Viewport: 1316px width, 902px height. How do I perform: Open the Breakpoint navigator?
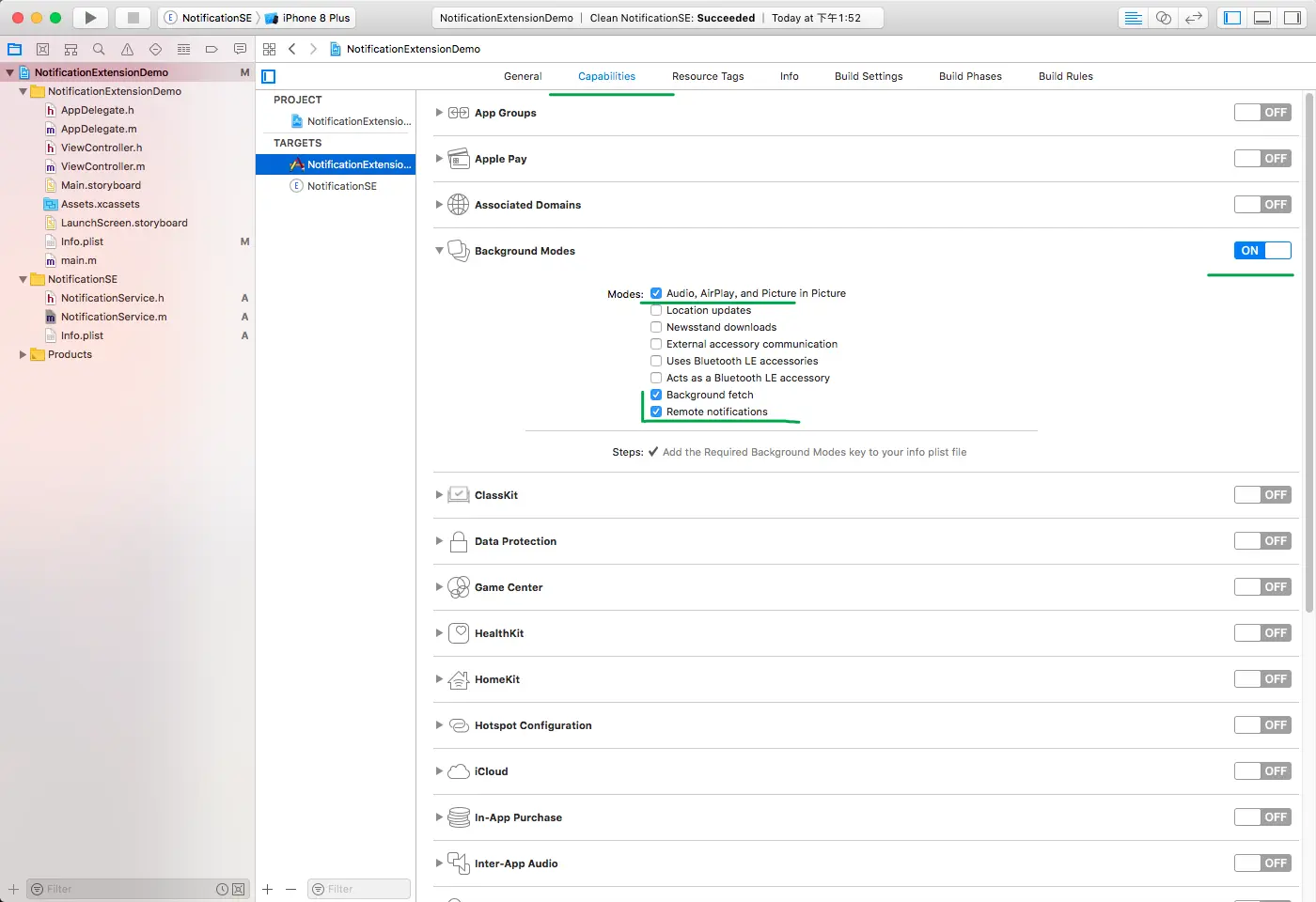(211, 49)
